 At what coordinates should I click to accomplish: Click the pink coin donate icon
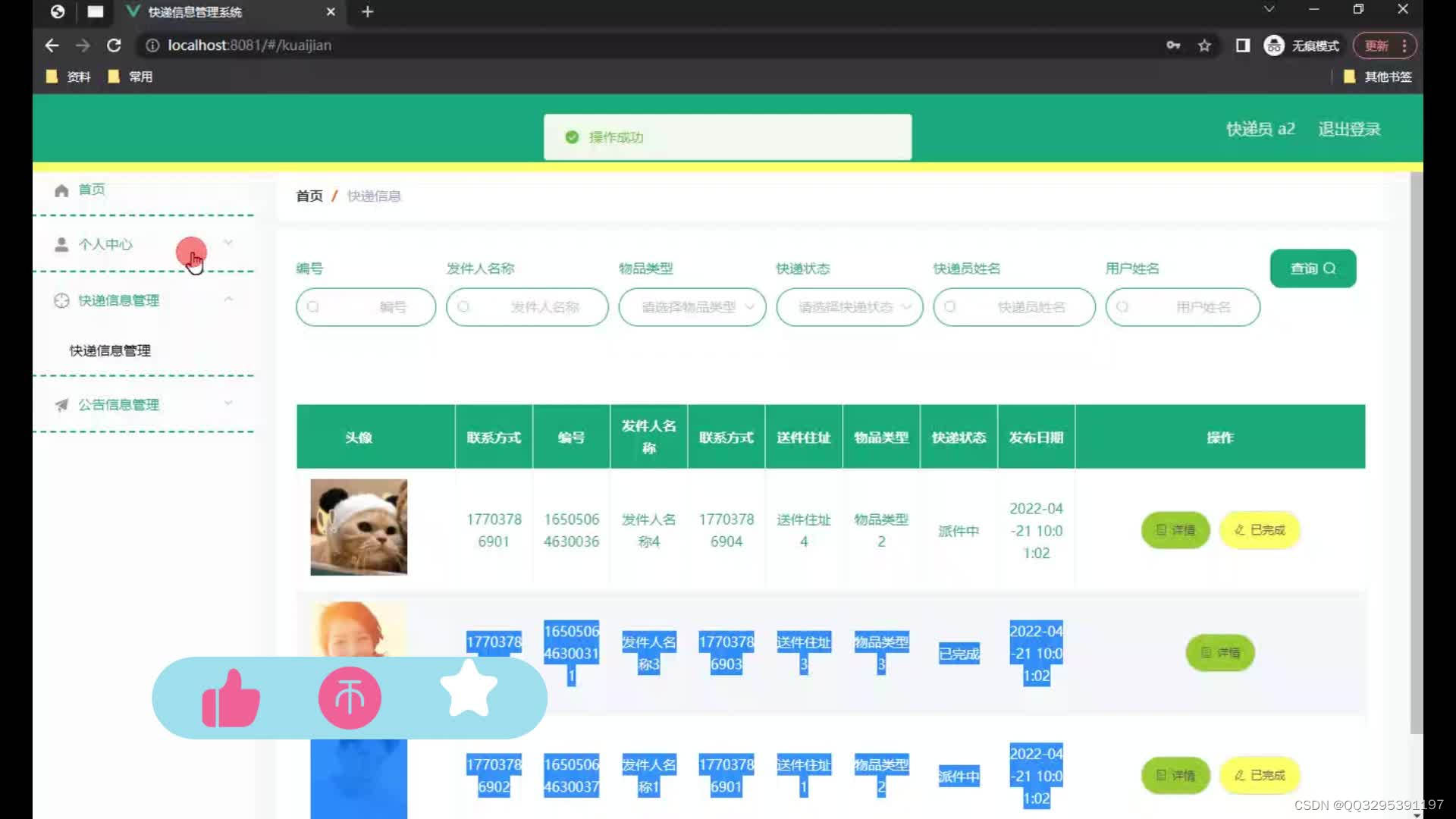tap(350, 698)
